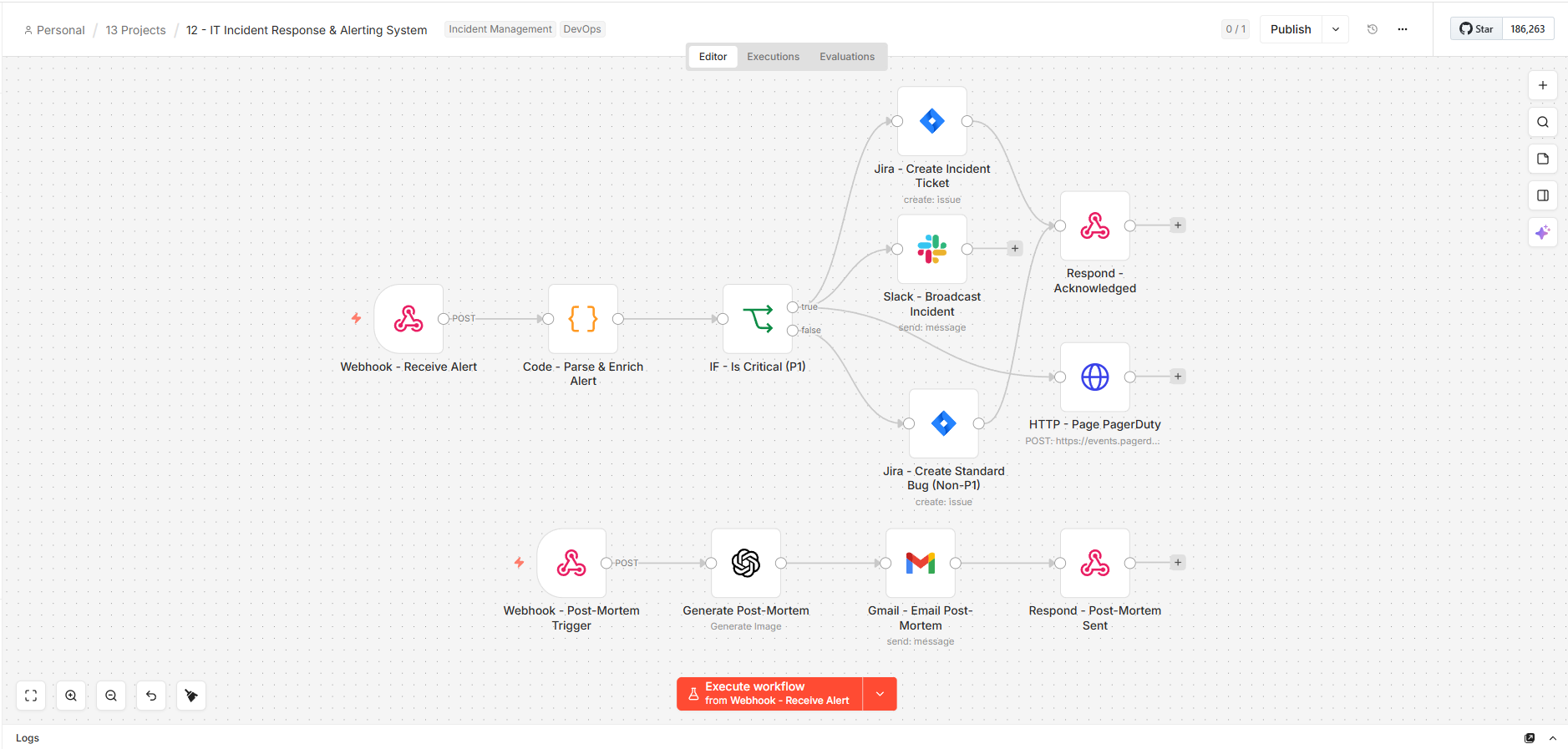Click the workflow name title

(307, 30)
